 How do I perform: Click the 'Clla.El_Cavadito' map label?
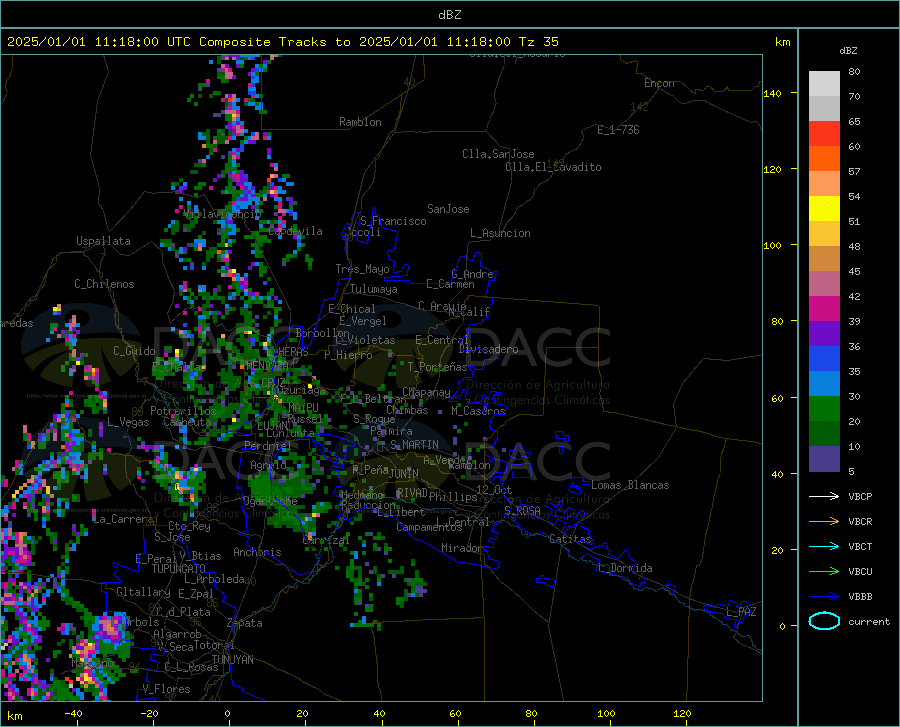pos(553,167)
